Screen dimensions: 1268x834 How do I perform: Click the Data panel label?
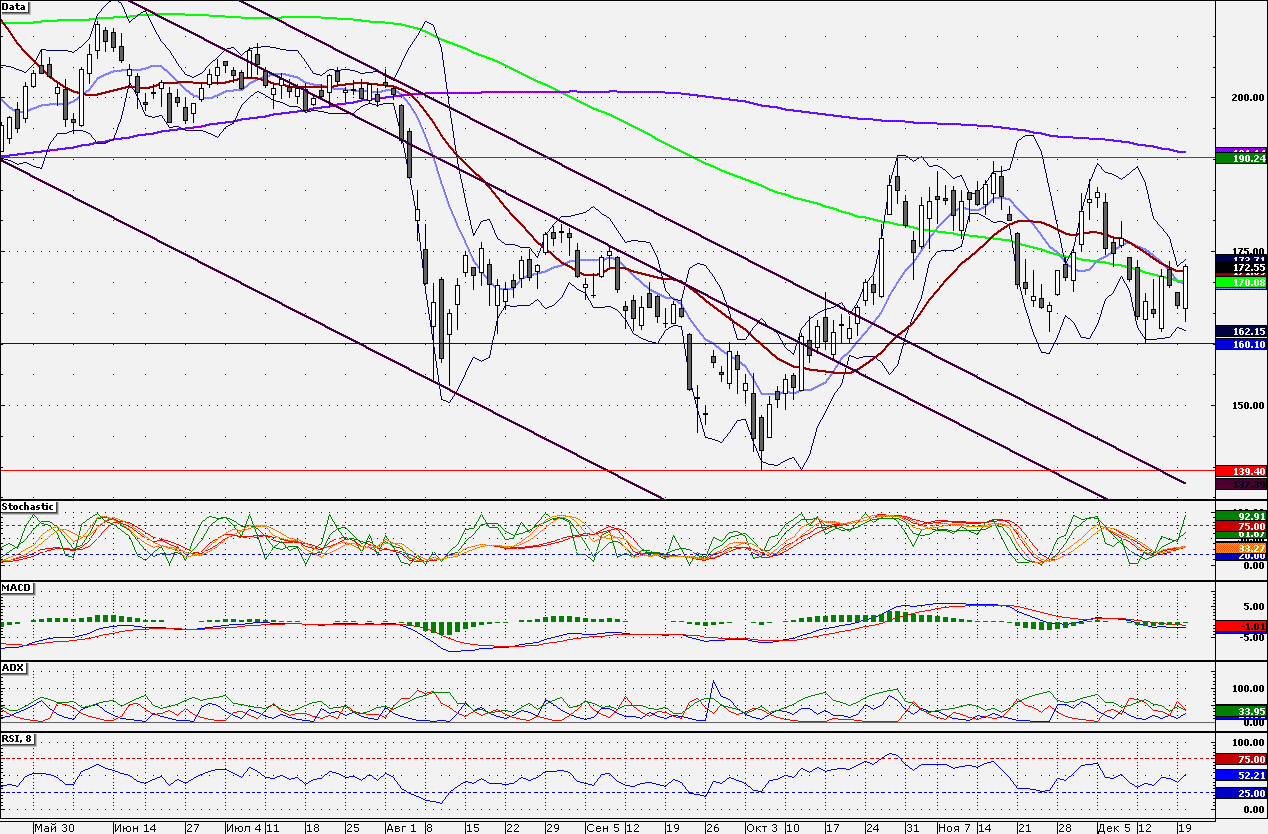[x=14, y=6]
